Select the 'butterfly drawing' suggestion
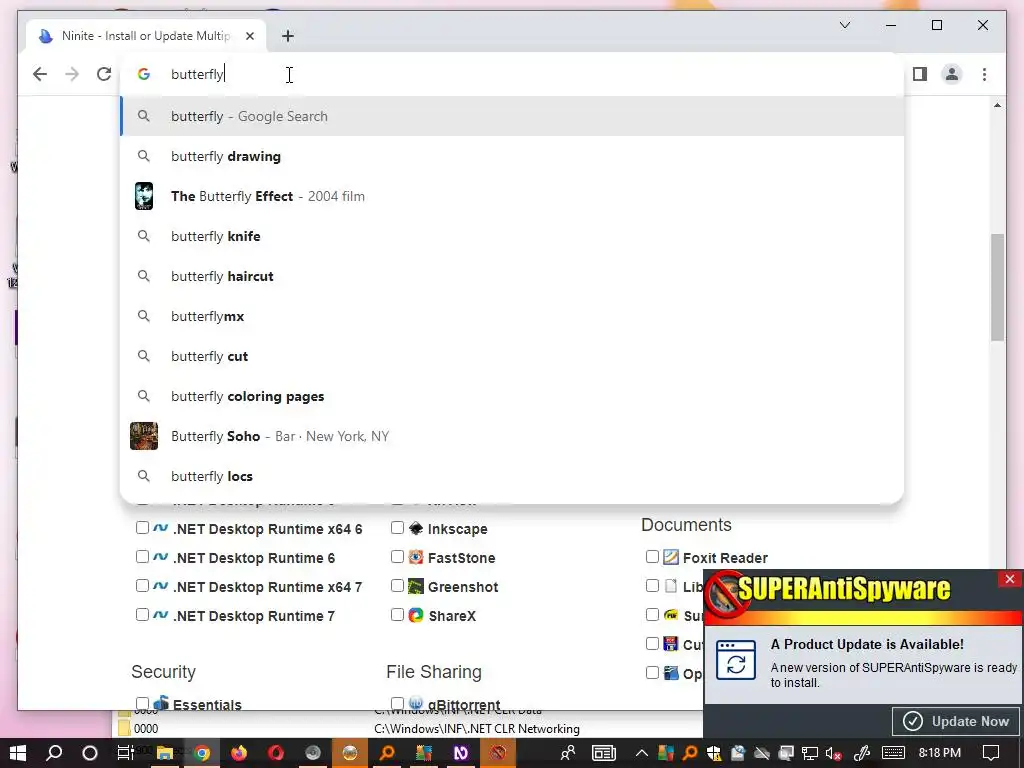The height and width of the screenshot is (768, 1024). point(512,156)
